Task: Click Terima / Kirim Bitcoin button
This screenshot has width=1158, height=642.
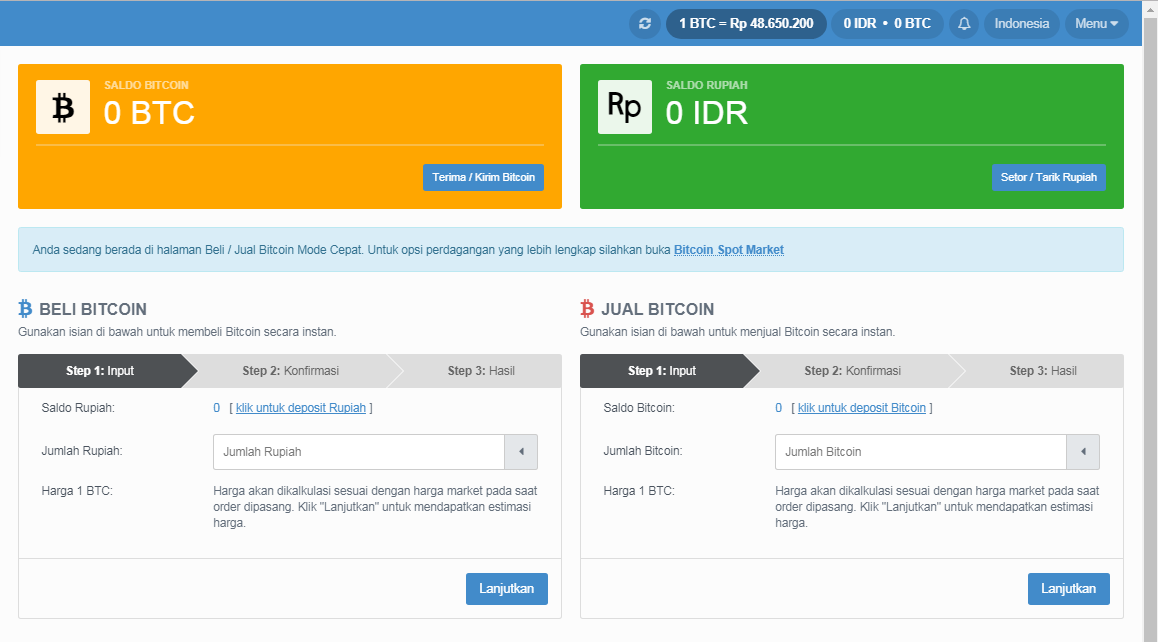Action: 484,177
